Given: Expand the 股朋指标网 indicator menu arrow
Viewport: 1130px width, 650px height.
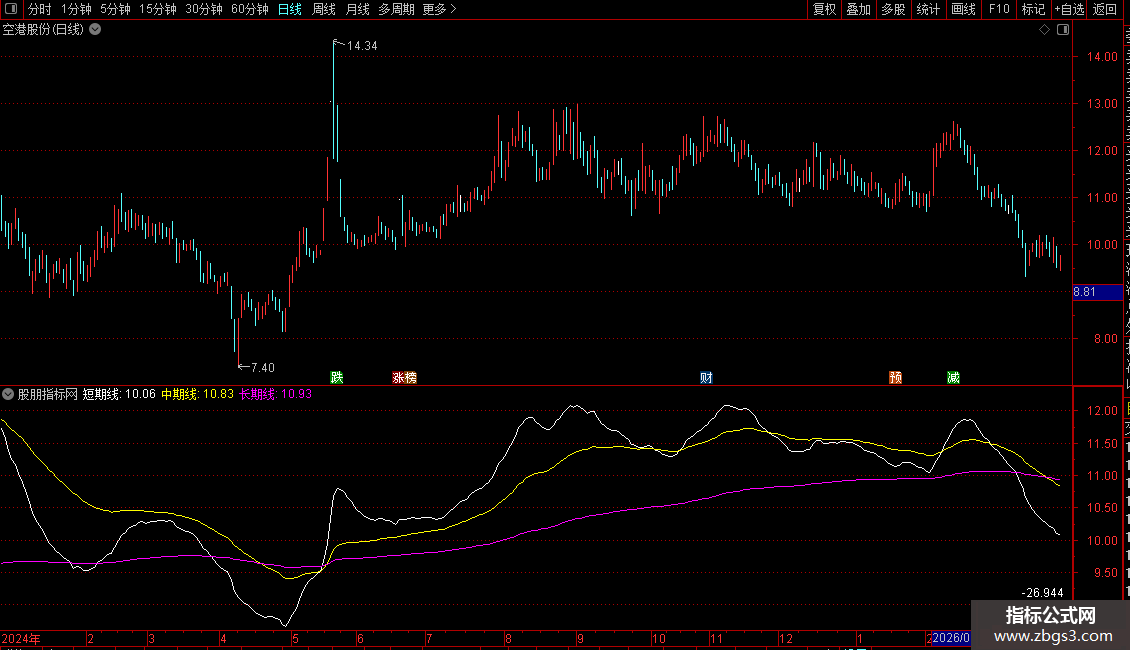Looking at the screenshot, I should pyautogui.click(x=8, y=394).
